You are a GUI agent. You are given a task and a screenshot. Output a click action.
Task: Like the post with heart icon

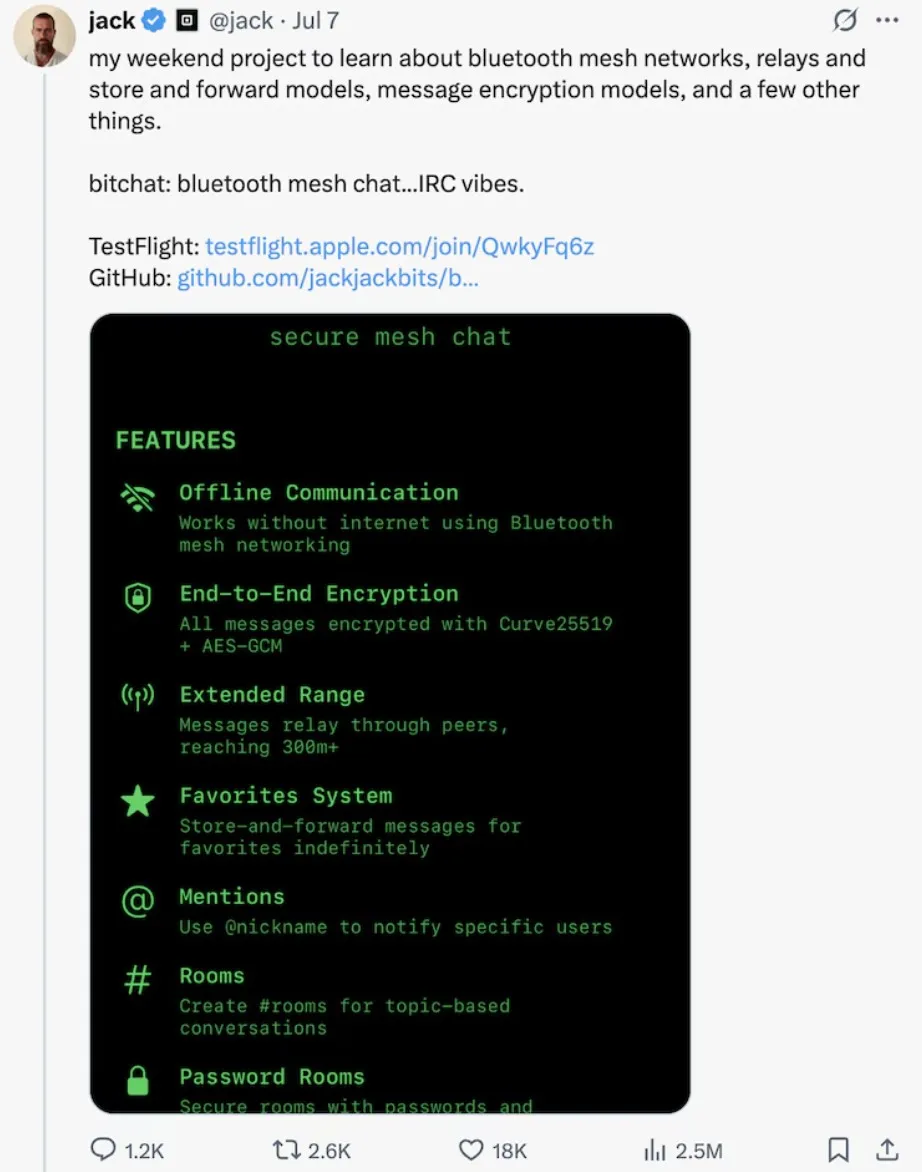click(x=471, y=1150)
